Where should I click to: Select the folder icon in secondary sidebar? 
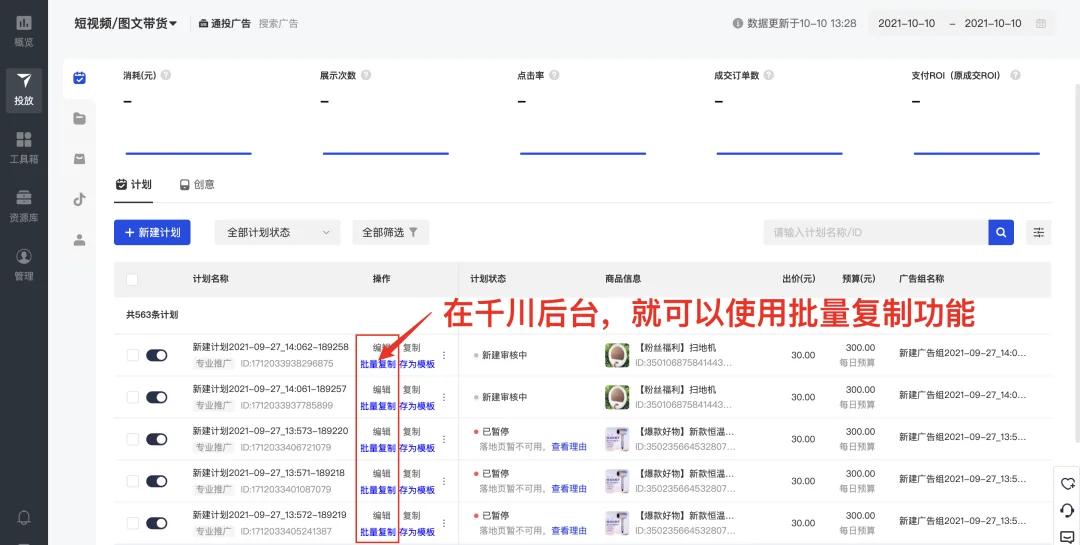[79, 119]
